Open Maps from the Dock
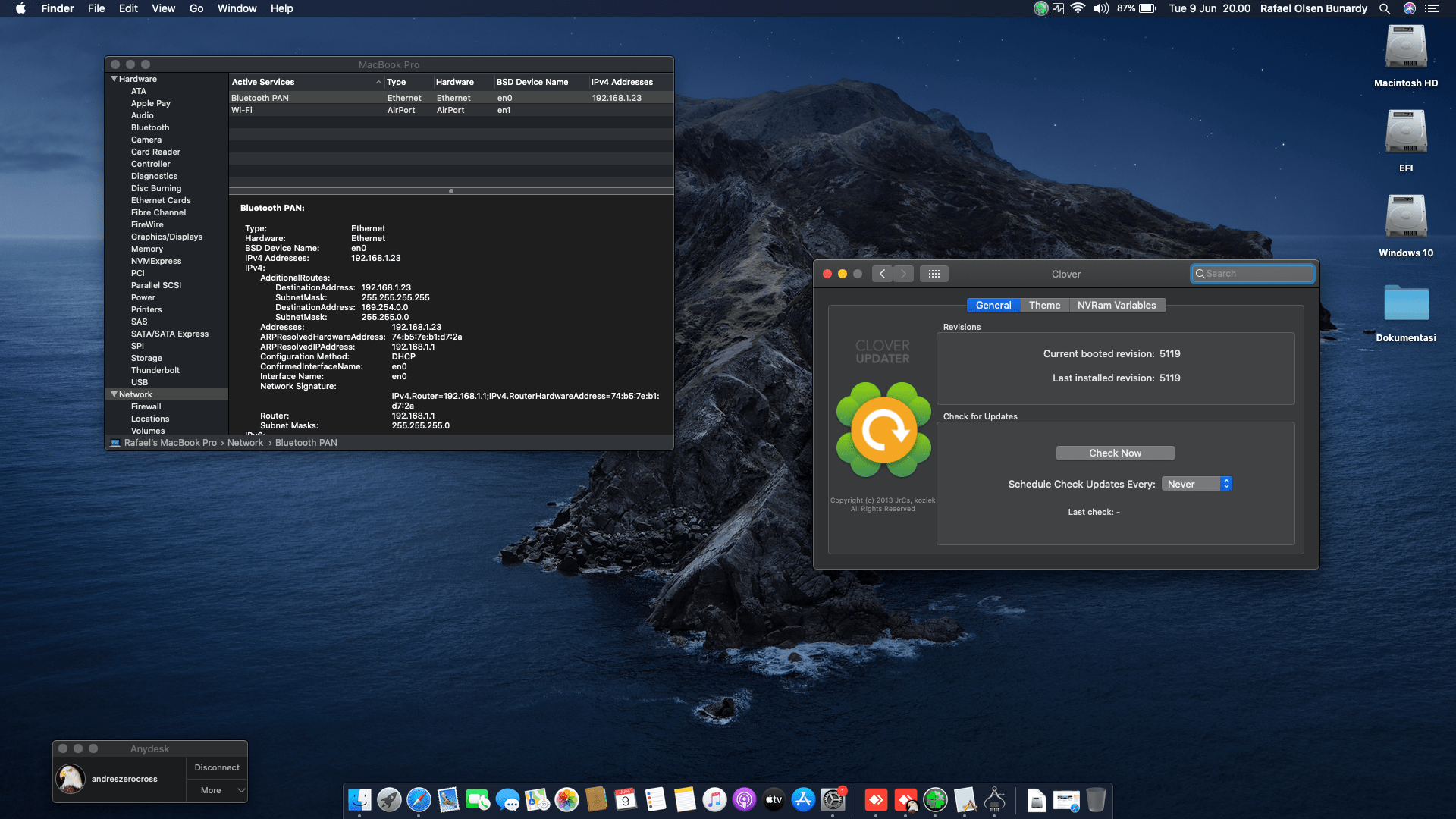 (537, 799)
